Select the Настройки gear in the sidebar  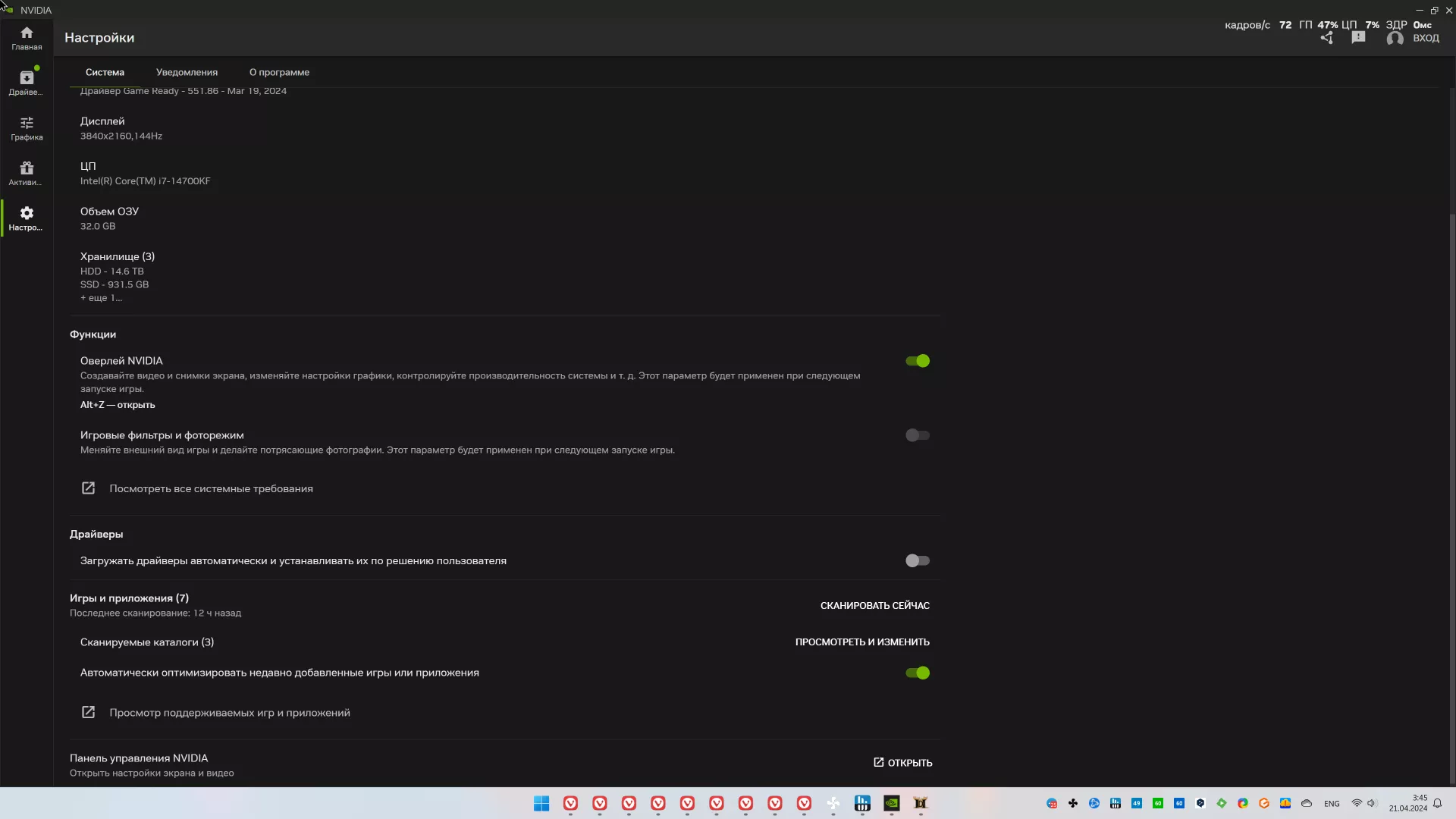[27, 218]
